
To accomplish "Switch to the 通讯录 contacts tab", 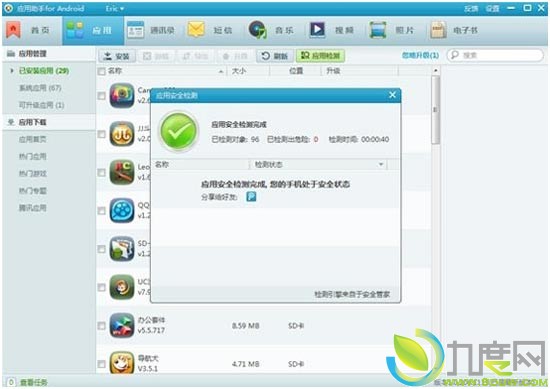I will pos(151,31).
